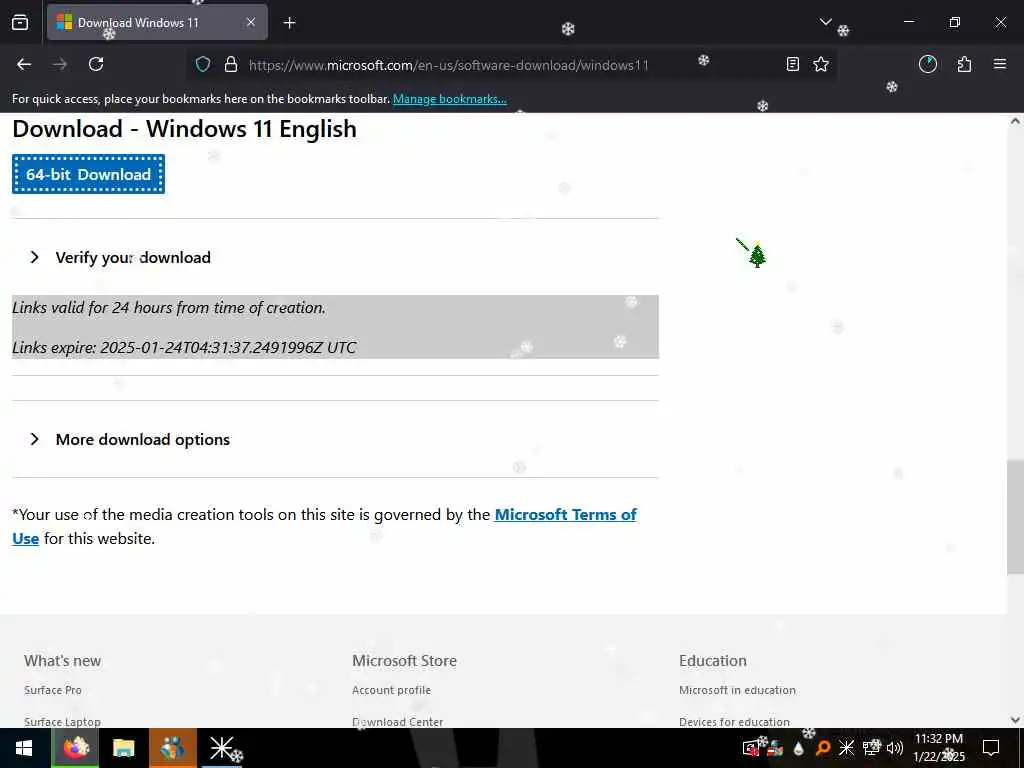Open the list all tabs dropdown arrow
This screenshot has width=1024, height=768.
pos(825,22)
